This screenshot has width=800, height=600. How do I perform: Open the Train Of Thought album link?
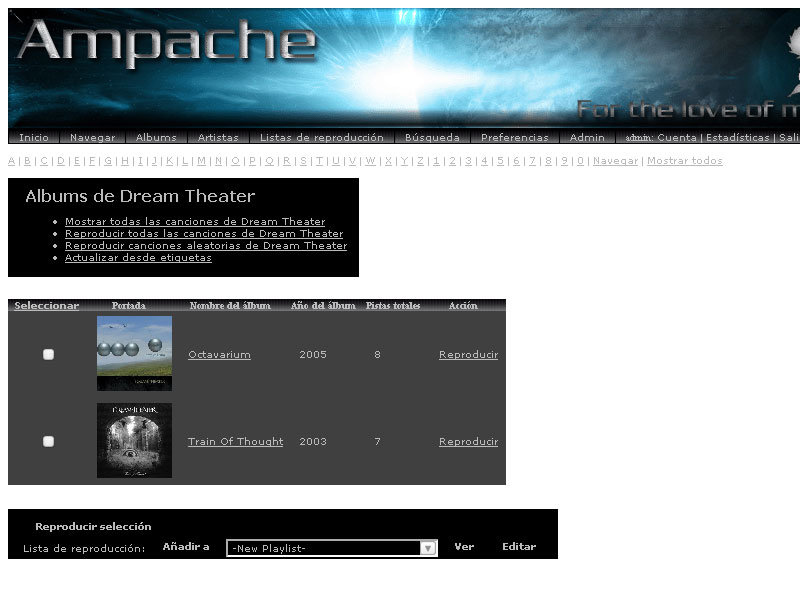click(235, 441)
